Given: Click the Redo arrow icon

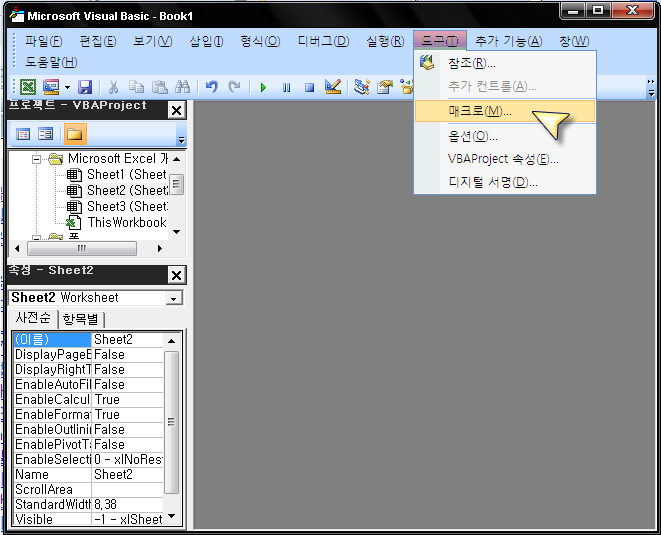Looking at the screenshot, I should (x=234, y=87).
